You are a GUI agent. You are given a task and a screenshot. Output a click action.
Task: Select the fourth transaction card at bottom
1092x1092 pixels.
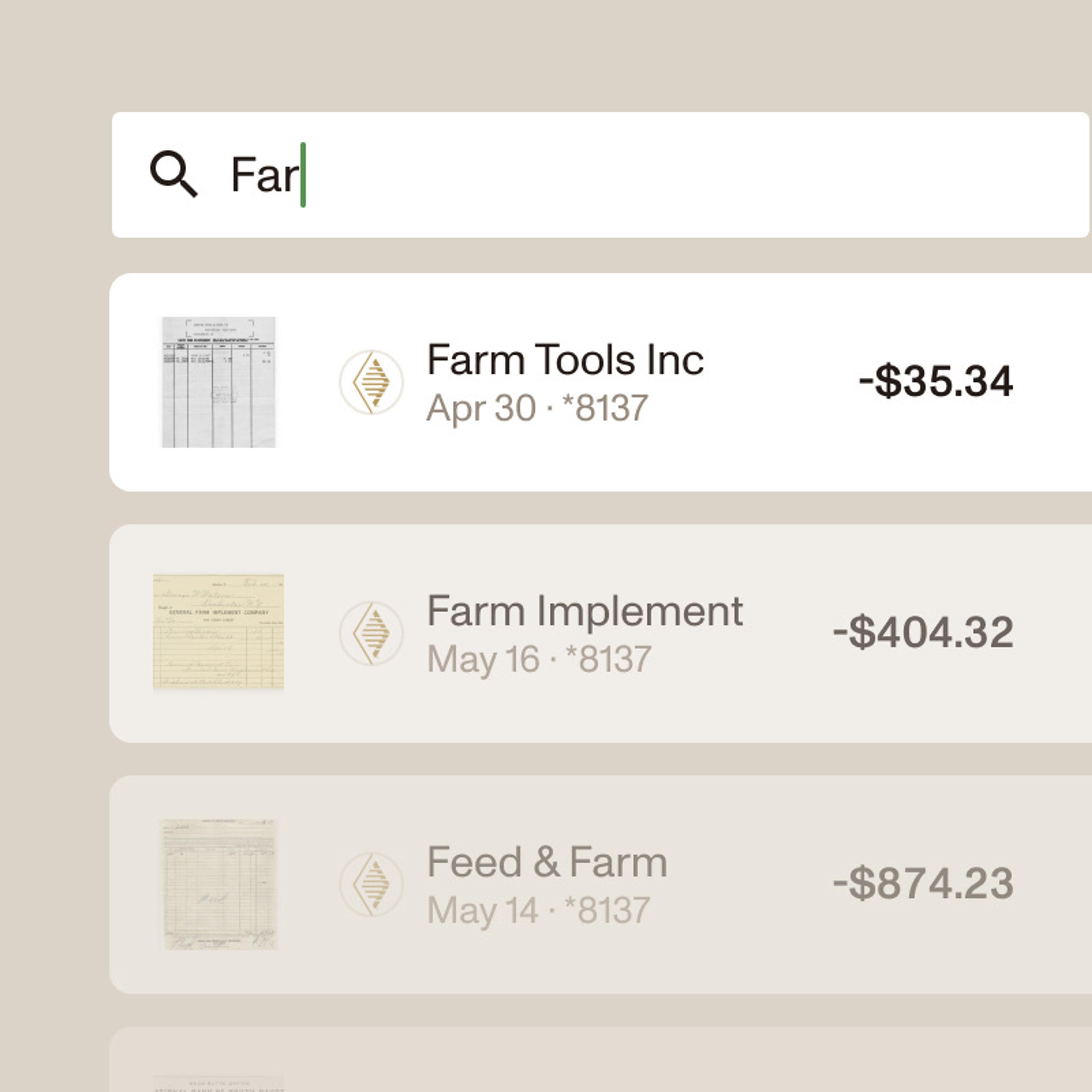tap(599, 1063)
